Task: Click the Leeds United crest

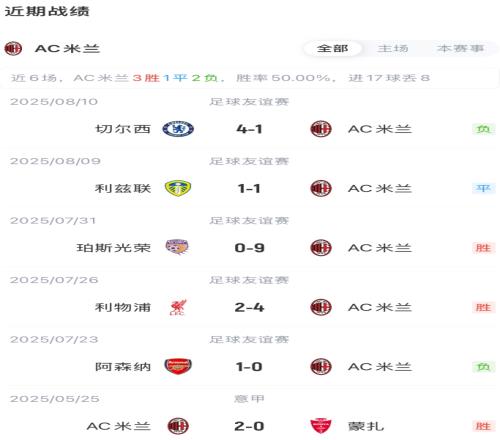Action: click(x=178, y=188)
